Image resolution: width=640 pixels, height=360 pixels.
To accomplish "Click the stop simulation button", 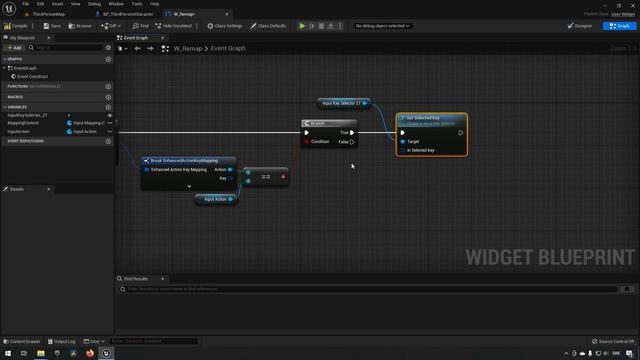I will (x=321, y=26).
